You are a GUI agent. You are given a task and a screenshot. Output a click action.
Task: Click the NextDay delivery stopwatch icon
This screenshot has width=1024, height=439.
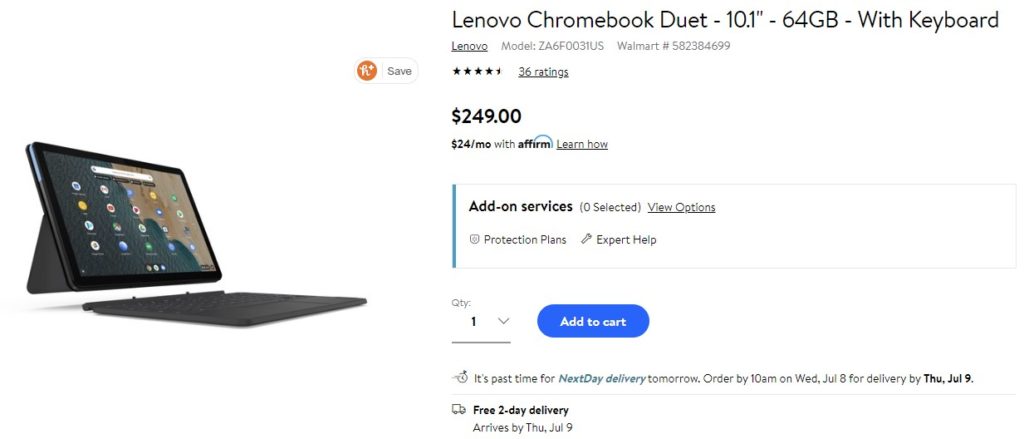pyautogui.click(x=460, y=378)
